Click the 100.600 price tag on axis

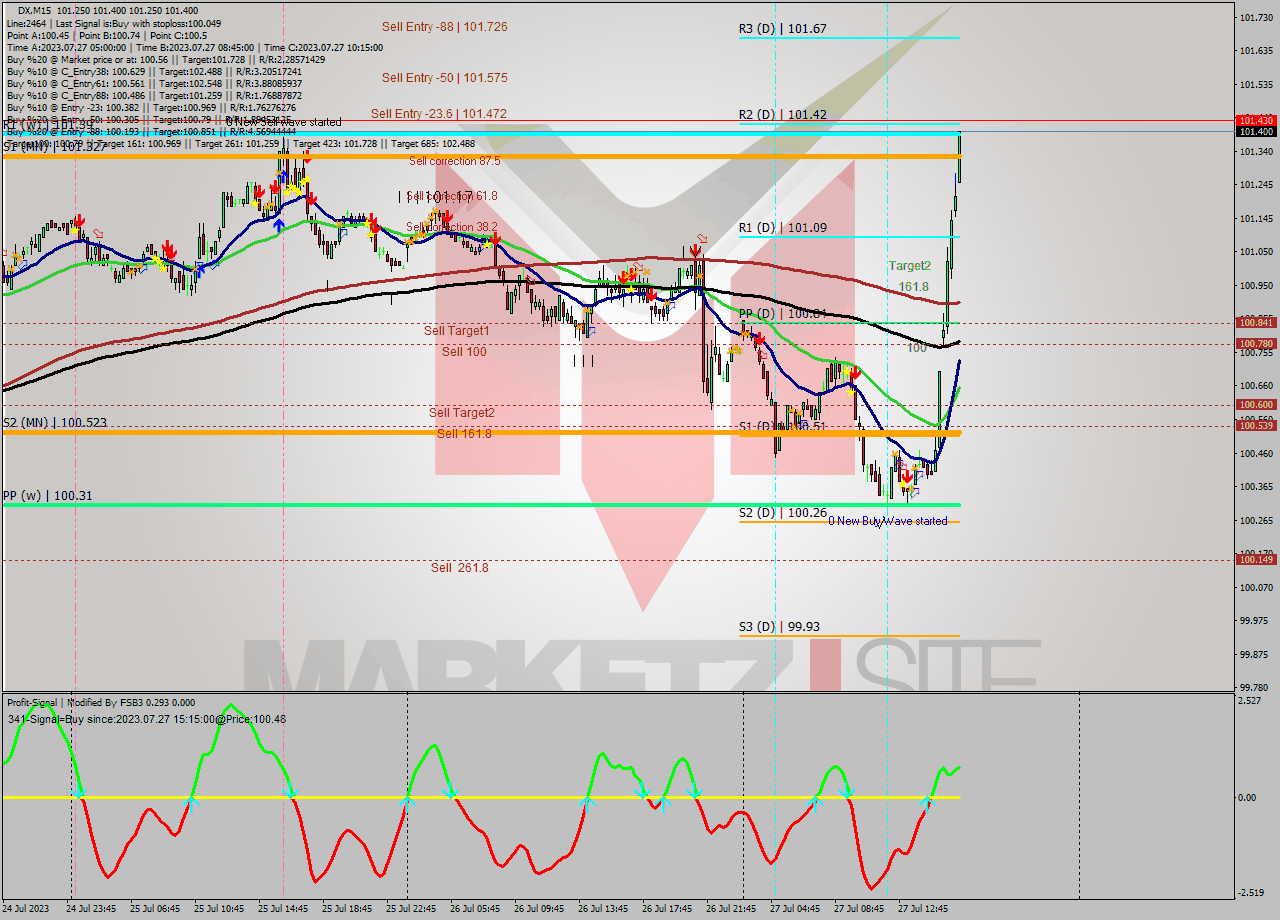click(1256, 405)
